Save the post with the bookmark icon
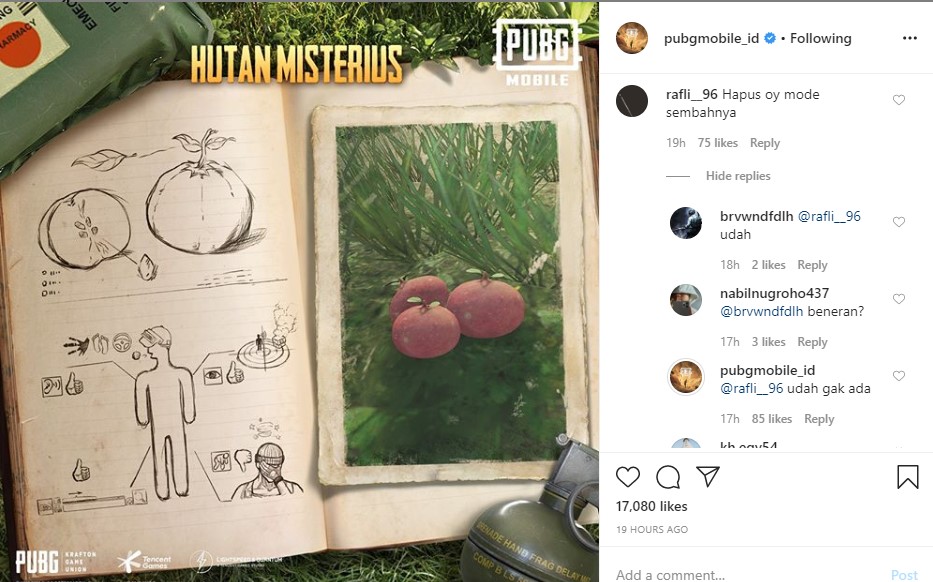 click(x=907, y=477)
